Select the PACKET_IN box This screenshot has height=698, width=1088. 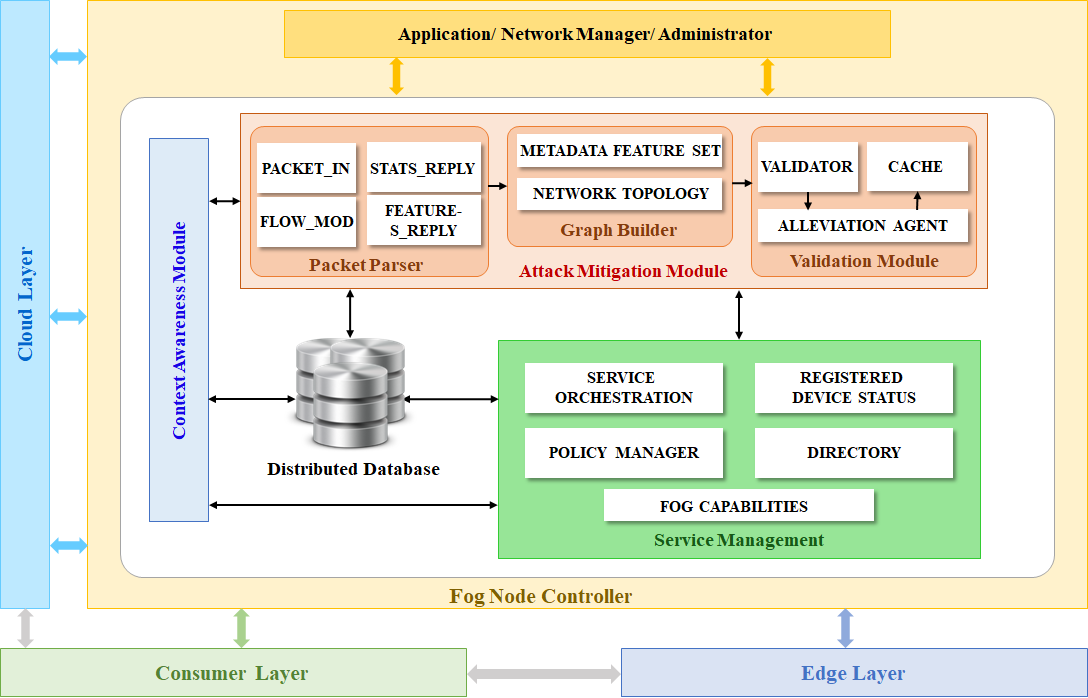306,168
